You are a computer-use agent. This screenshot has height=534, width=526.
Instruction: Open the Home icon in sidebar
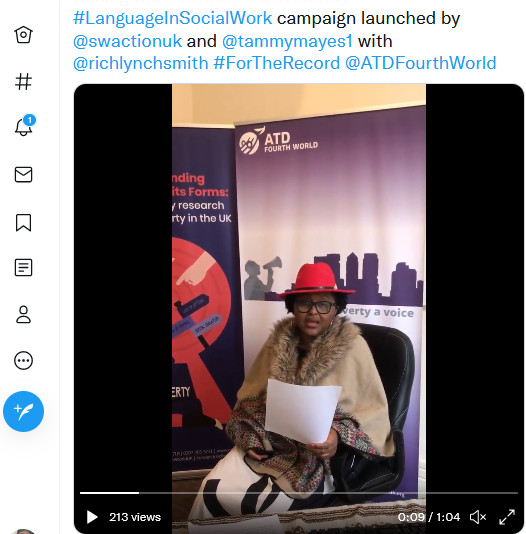(23, 34)
